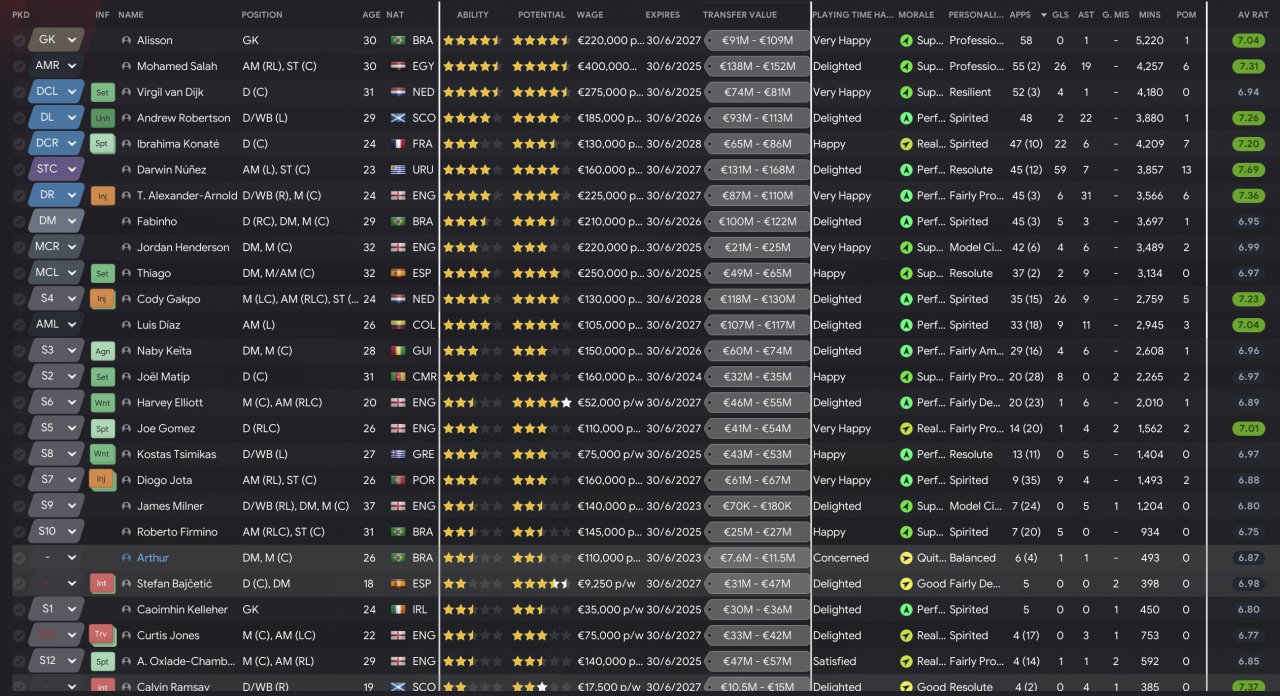Click Curtis Jones' Trv status icon

tap(102, 635)
